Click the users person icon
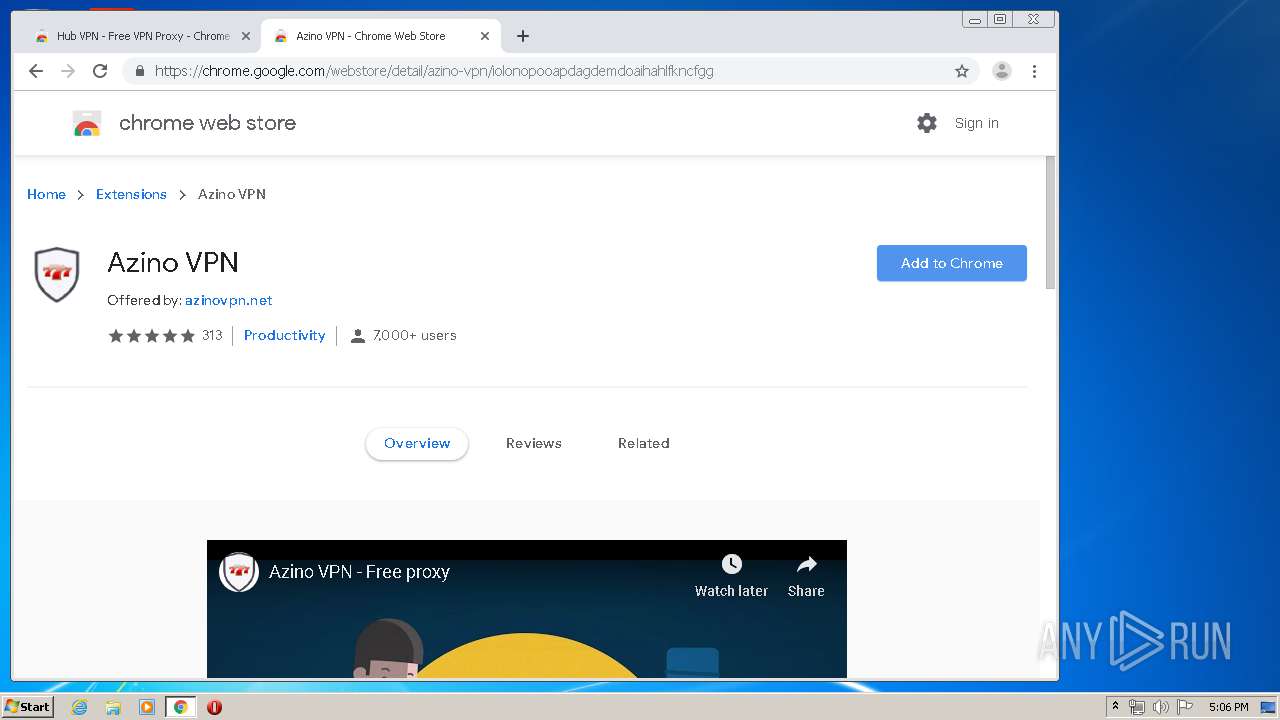Screen dimensions: 1280x720 pos(358,336)
